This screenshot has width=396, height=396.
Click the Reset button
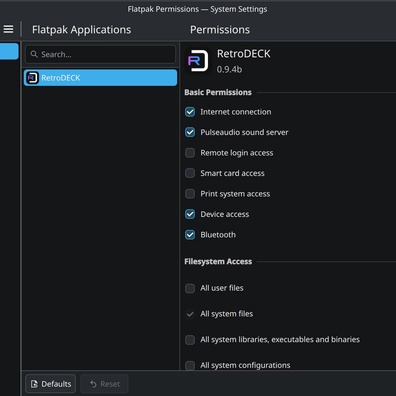tap(104, 384)
